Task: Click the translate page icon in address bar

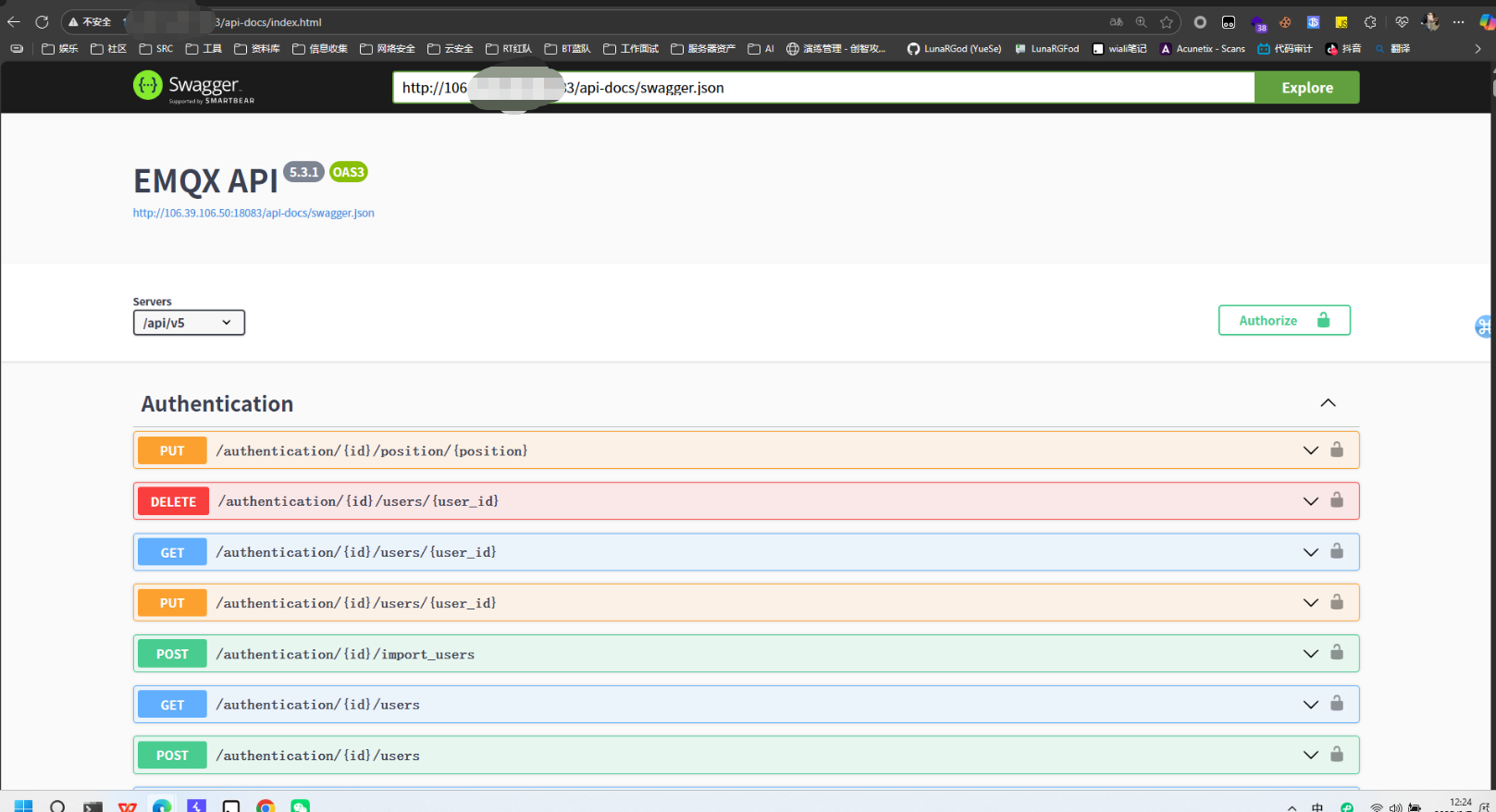Action: pyautogui.click(x=1117, y=22)
